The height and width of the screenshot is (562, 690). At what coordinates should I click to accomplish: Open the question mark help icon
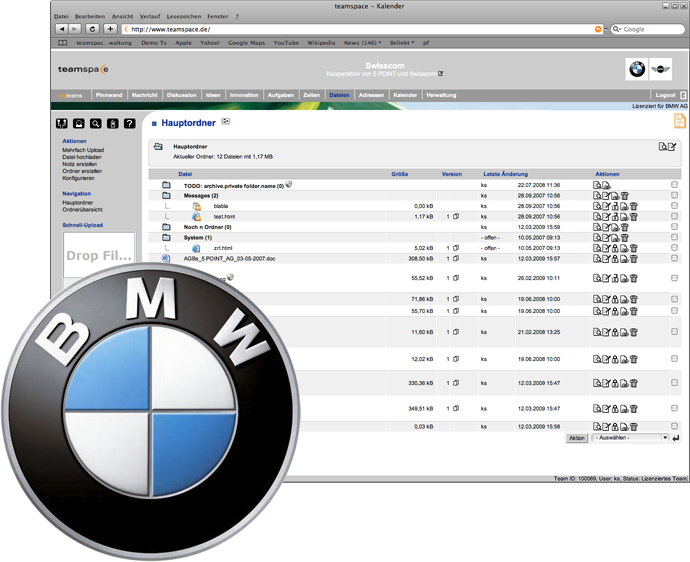click(x=129, y=124)
